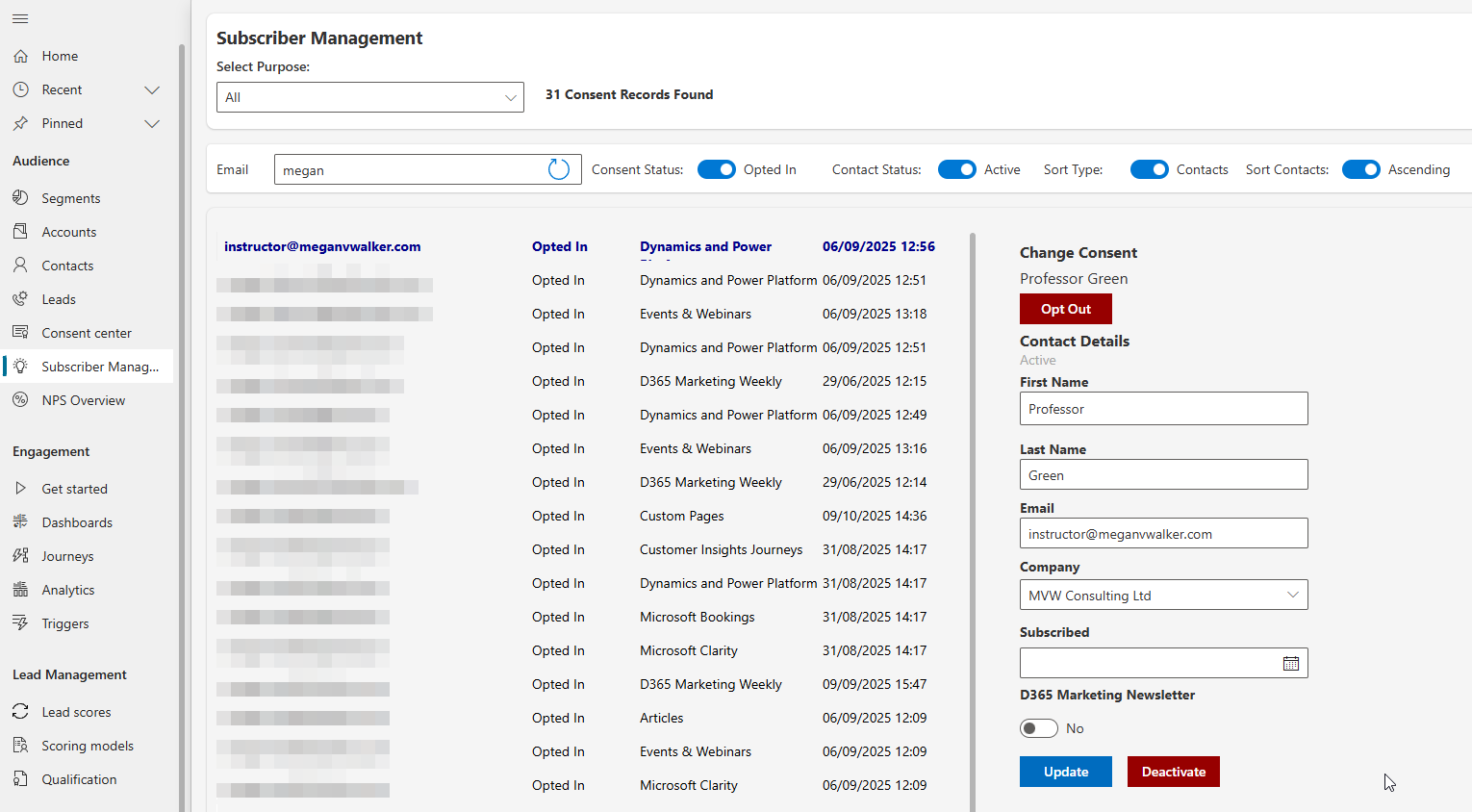Switch the Sort Contacts Ascending toggle
The width and height of the screenshot is (1472, 812).
[1361, 169]
